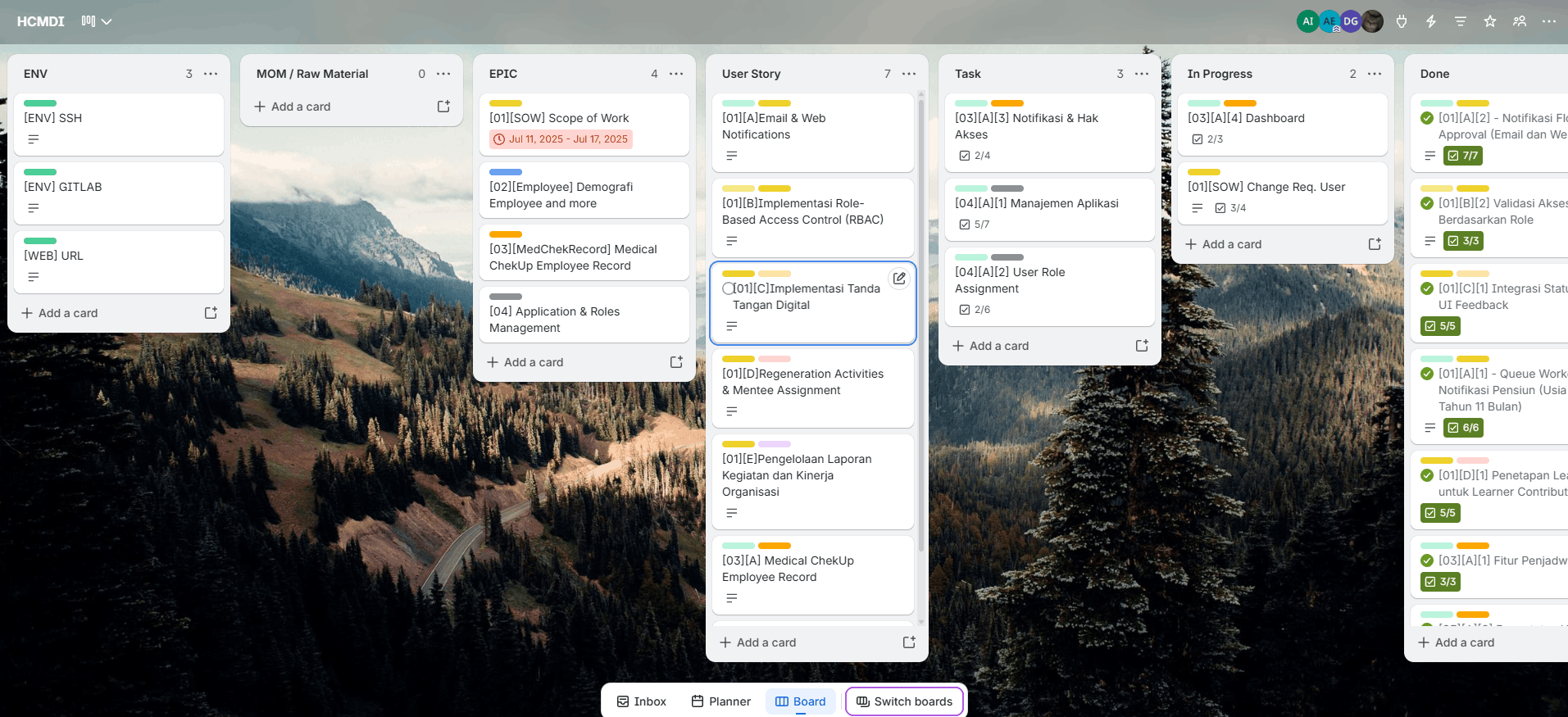Uncheck complete on Integrasi Status card
Screen dimensions: 1568x717
pyautogui.click(x=1427, y=288)
